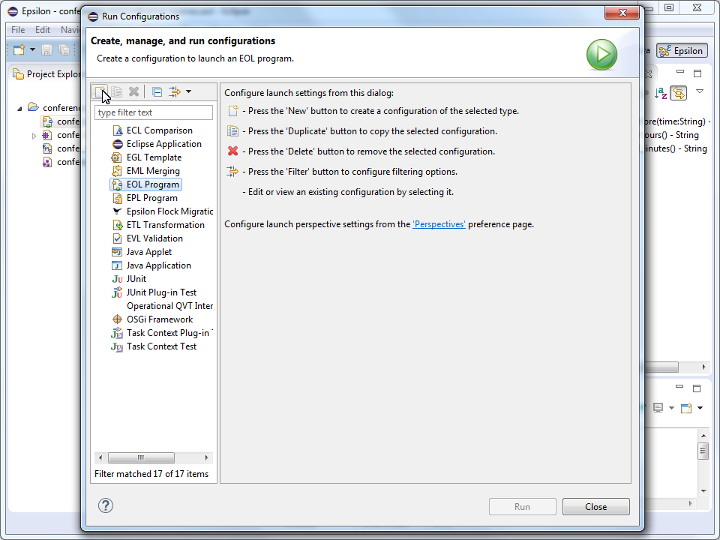Click the type filter text field
This screenshot has height=540, width=720.
click(153, 113)
